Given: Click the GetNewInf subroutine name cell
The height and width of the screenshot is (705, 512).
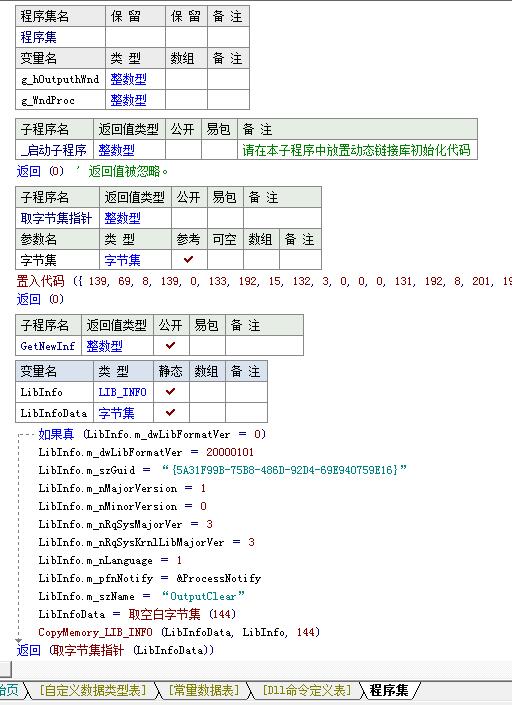Looking at the screenshot, I should 49,346.
